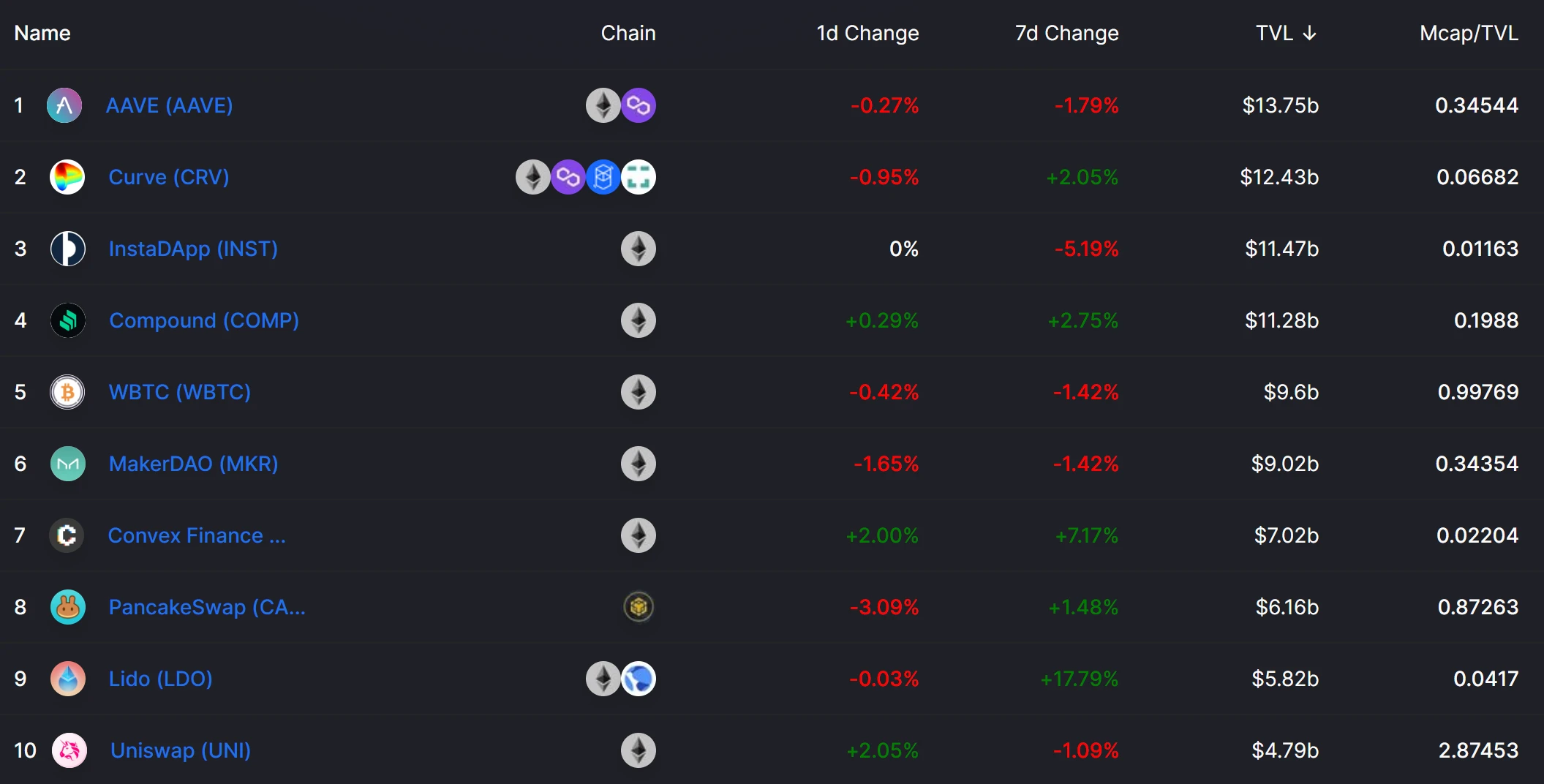Click the WBTC bitcoin logo icon
This screenshot has height=784, width=1544.
tap(67, 392)
